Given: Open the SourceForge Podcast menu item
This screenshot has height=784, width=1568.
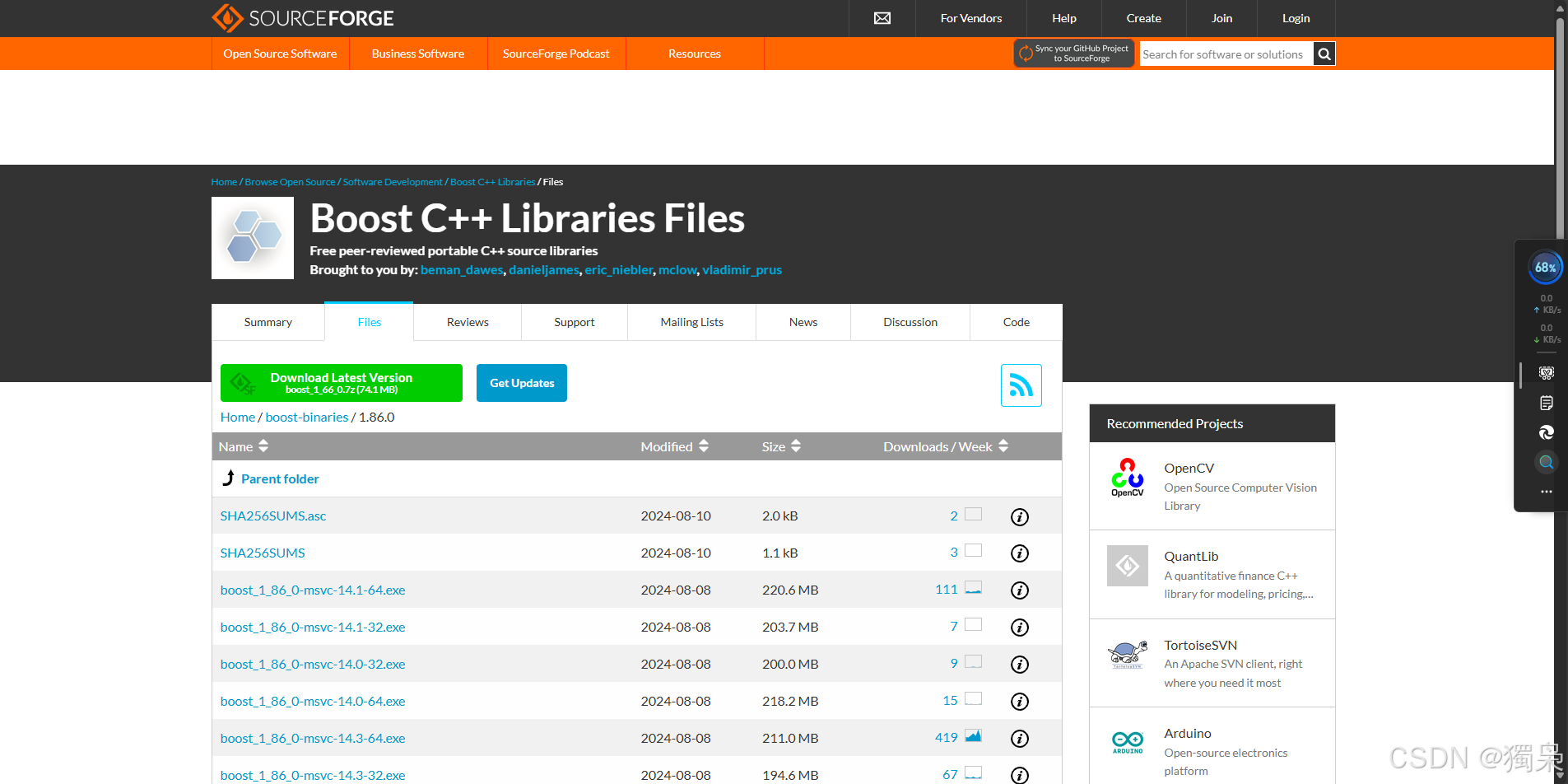Looking at the screenshot, I should point(556,54).
